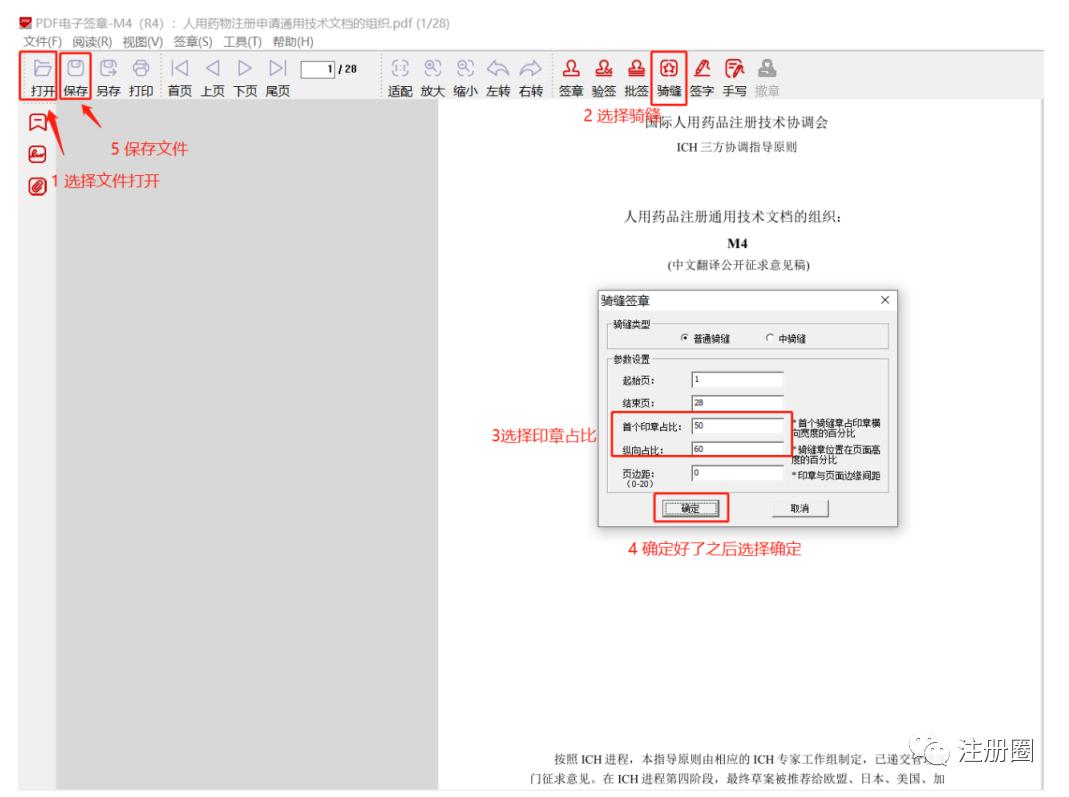Open the 手写 handwriting tool
This screenshot has width=1069, height=797.
click(734, 69)
